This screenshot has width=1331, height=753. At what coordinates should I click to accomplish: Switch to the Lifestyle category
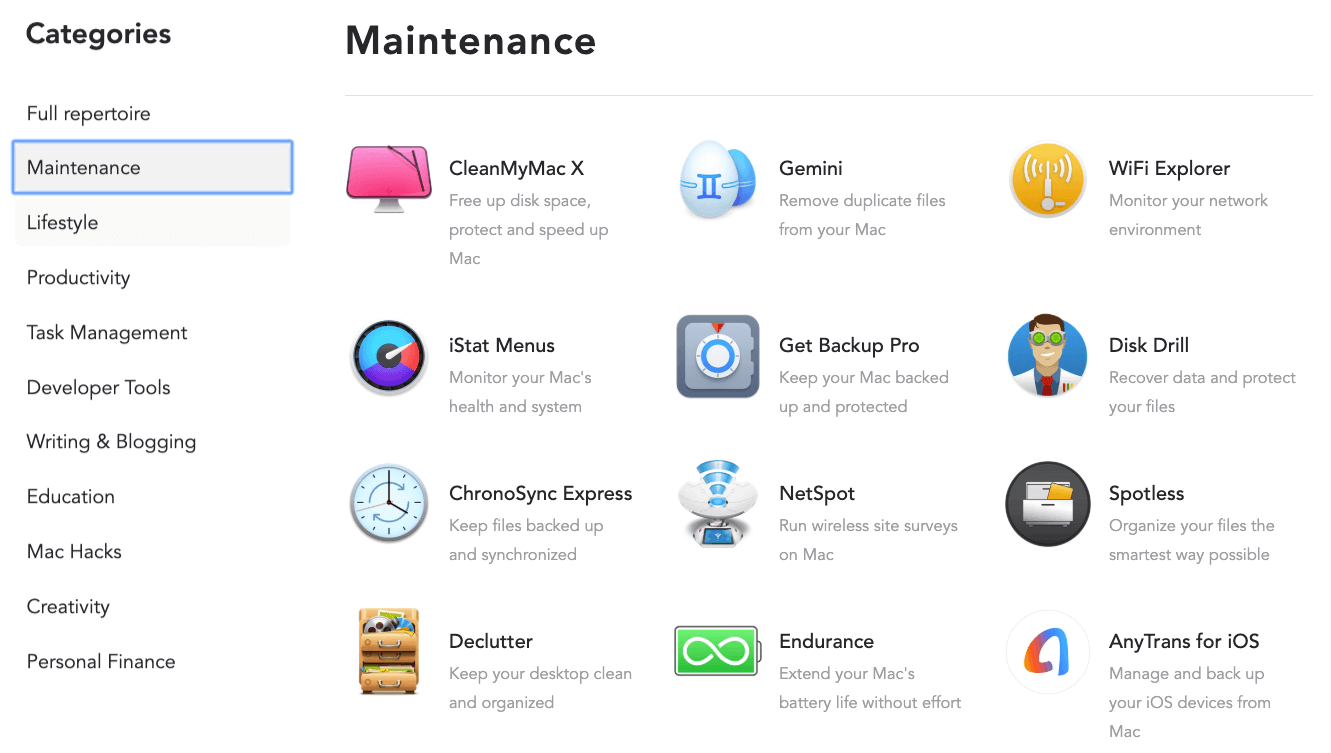tap(62, 222)
